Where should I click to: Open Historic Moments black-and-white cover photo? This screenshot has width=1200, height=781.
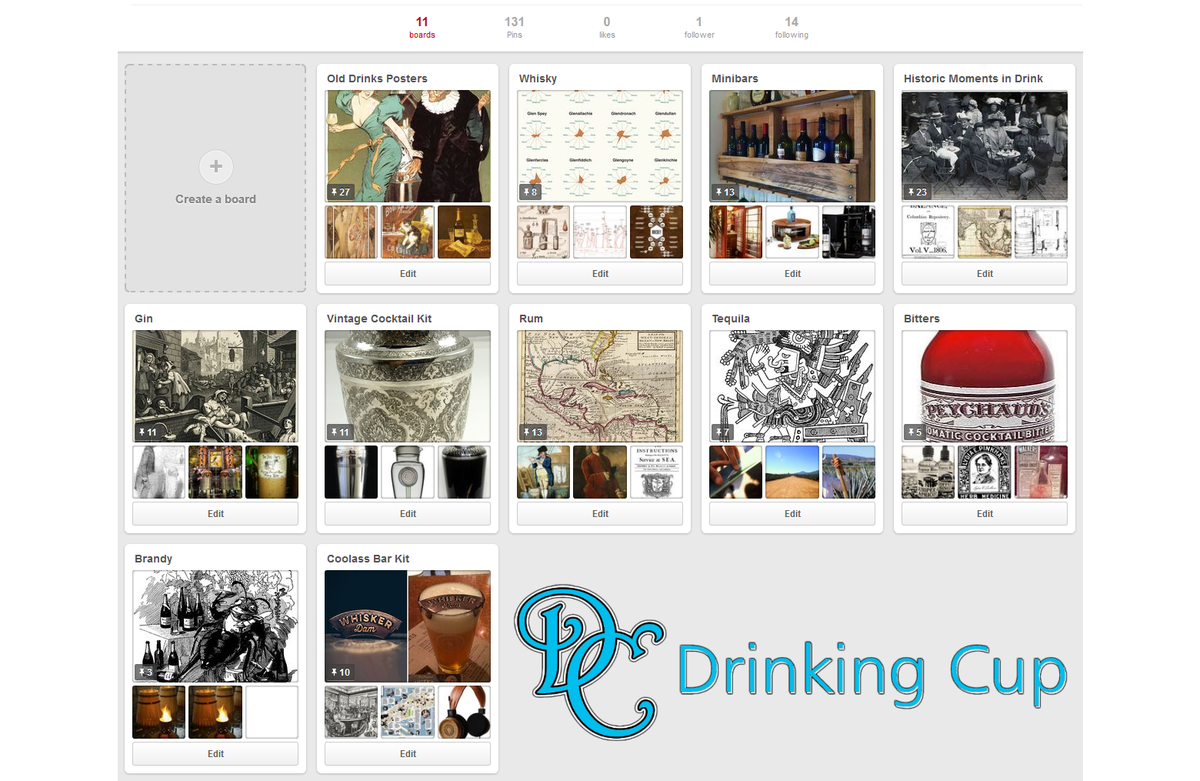click(984, 146)
